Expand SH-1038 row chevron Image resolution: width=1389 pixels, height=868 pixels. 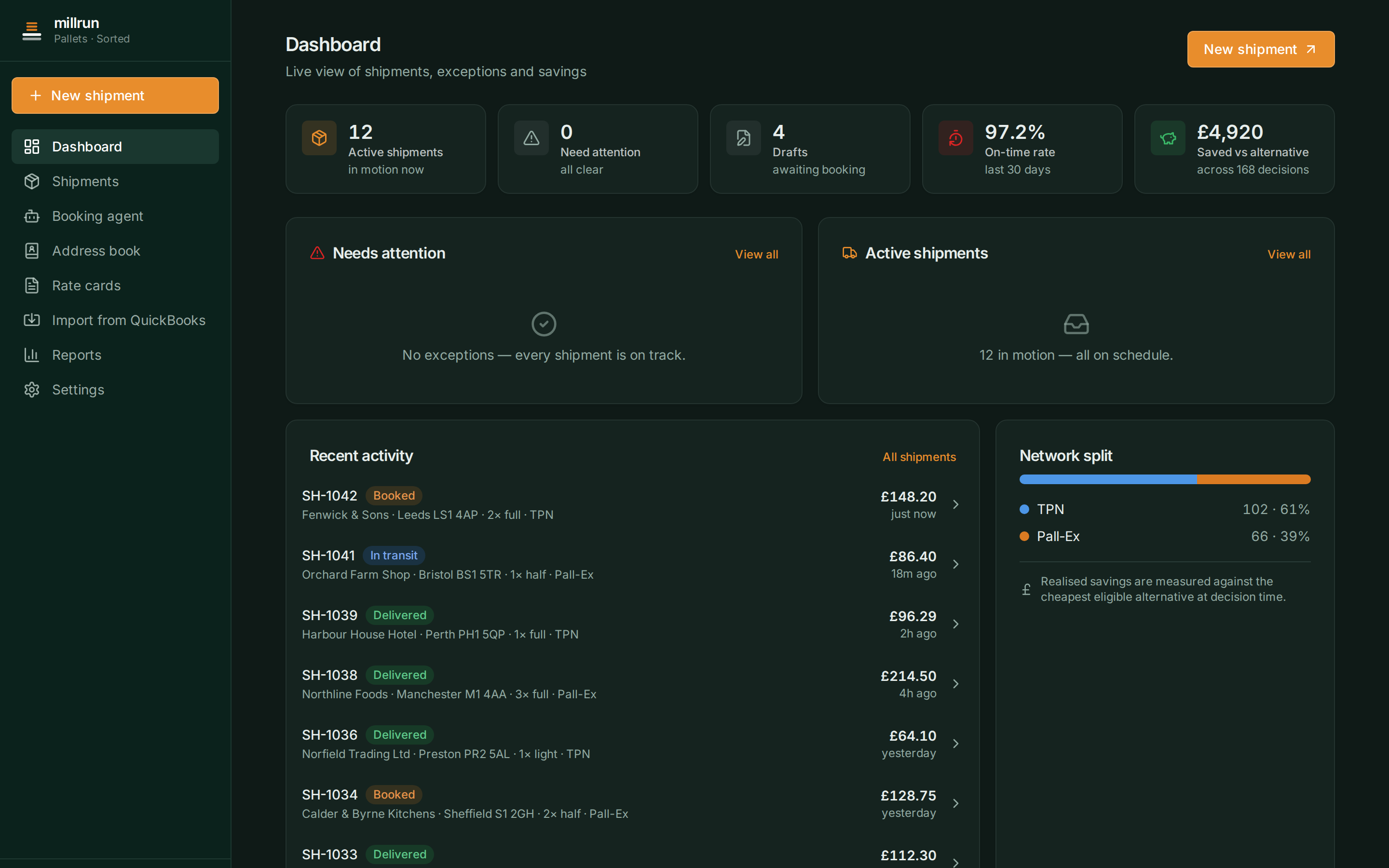(955, 684)
